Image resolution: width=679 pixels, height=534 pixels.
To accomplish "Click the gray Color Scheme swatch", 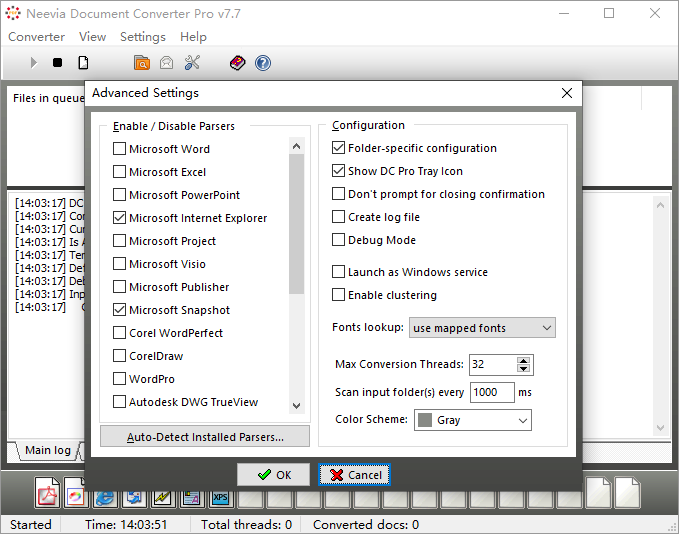I will click(x=425, y=420).
